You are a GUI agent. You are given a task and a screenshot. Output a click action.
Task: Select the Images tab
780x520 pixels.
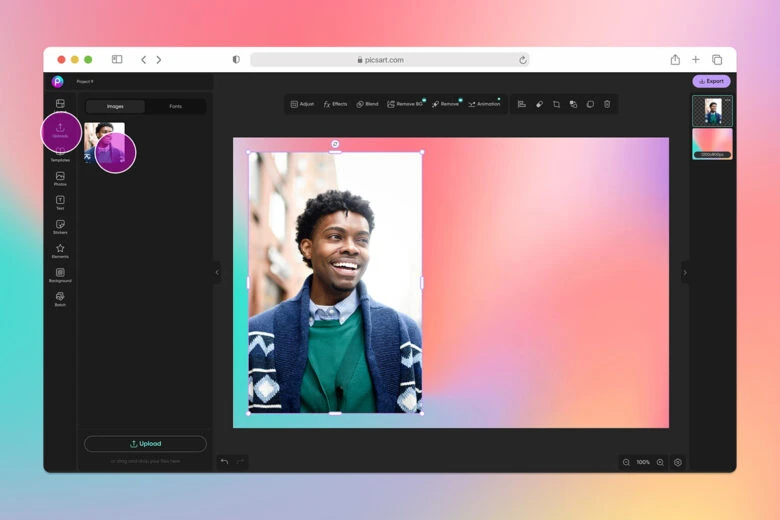115,106
